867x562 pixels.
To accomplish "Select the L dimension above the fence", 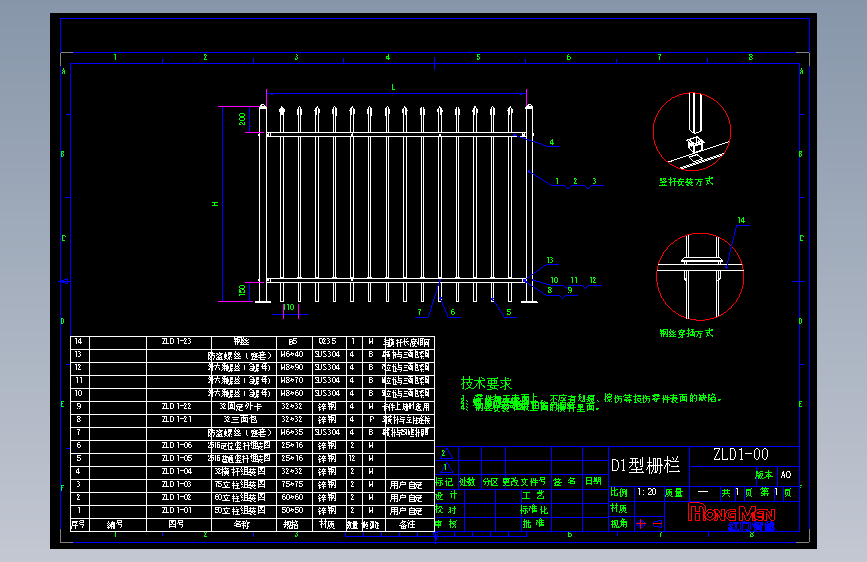I will [x=393, y=87].
